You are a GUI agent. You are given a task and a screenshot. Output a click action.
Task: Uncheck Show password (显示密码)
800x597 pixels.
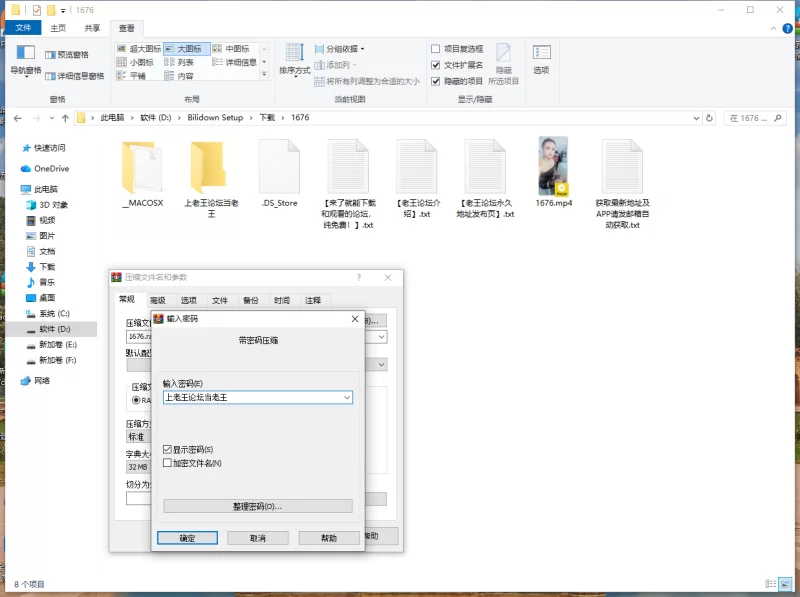pos(167,450)
